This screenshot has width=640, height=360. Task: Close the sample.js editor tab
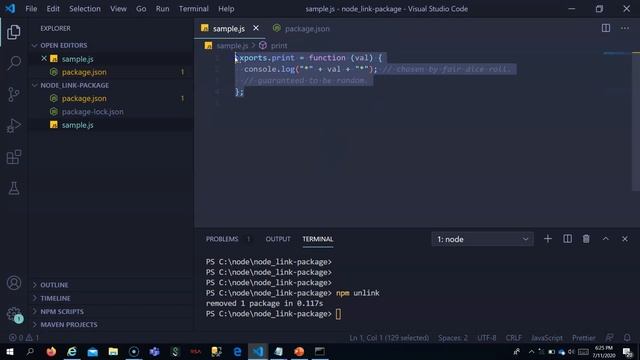(x=256, y=28)
